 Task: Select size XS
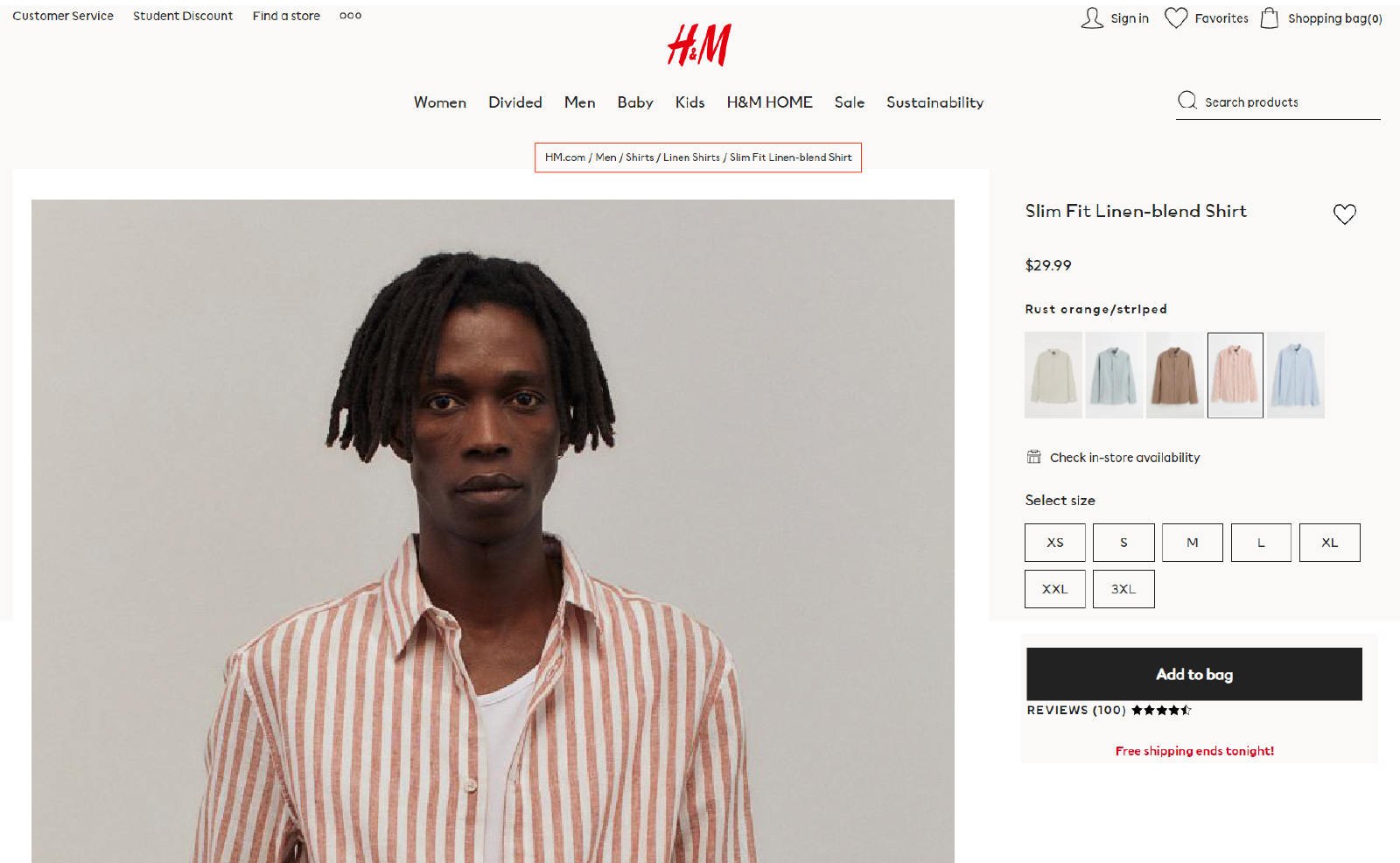click(x=1055, y=543)
